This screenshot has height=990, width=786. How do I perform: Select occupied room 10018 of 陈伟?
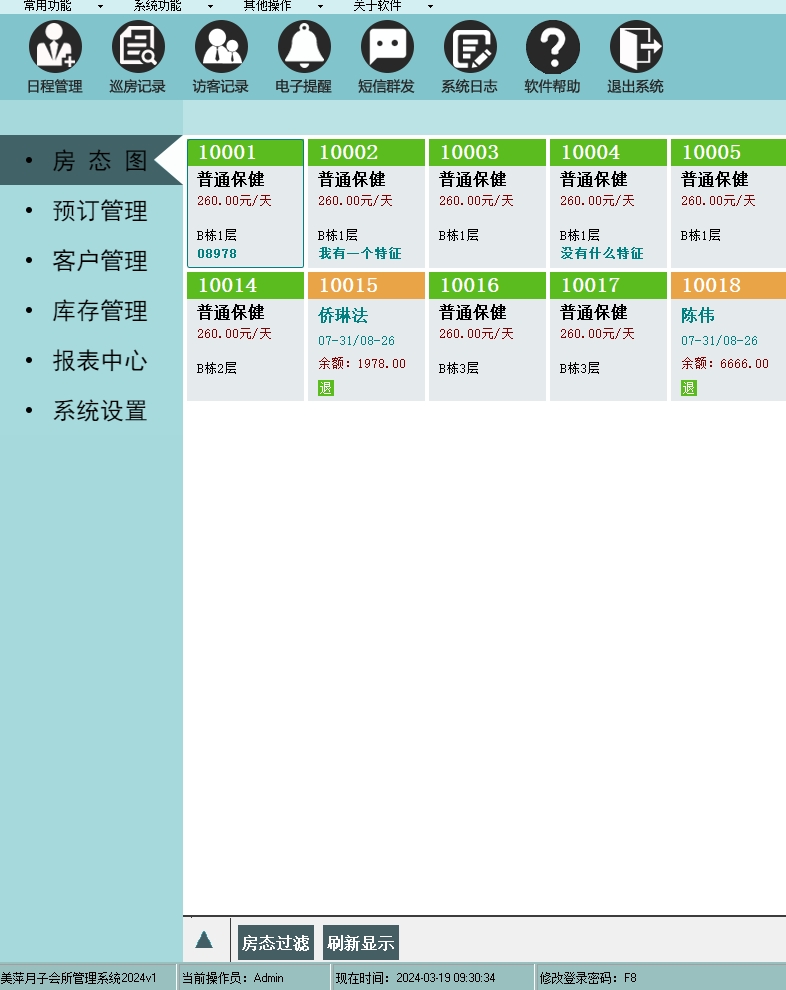[x=728, y=336]
